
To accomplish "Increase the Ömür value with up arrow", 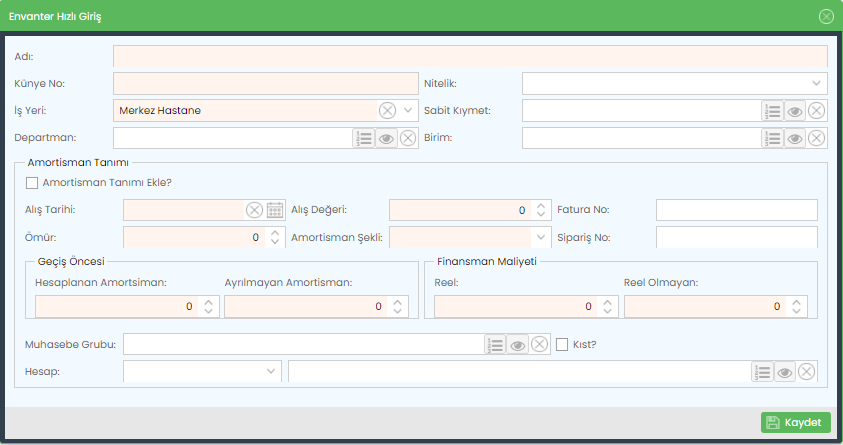I will (x=275, y=233).
